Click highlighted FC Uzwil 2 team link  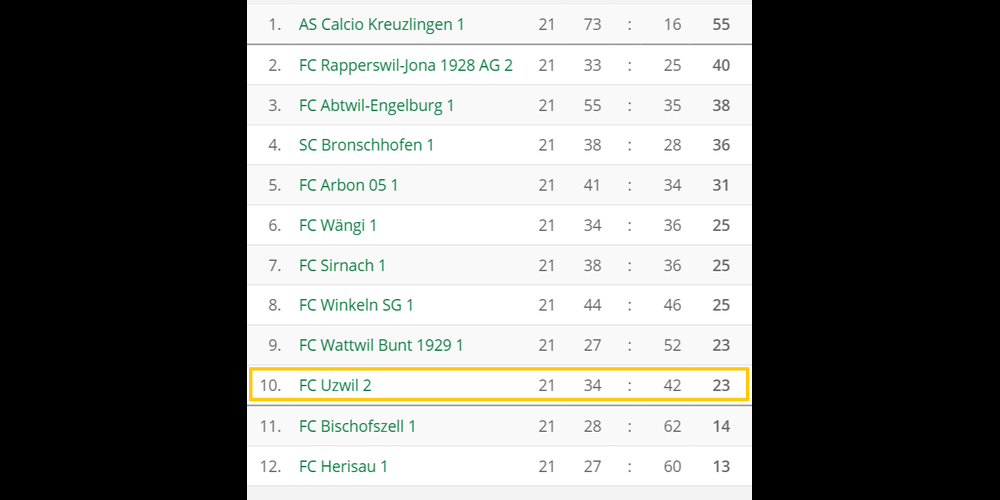pyautogui.click(x=335, y=385)
